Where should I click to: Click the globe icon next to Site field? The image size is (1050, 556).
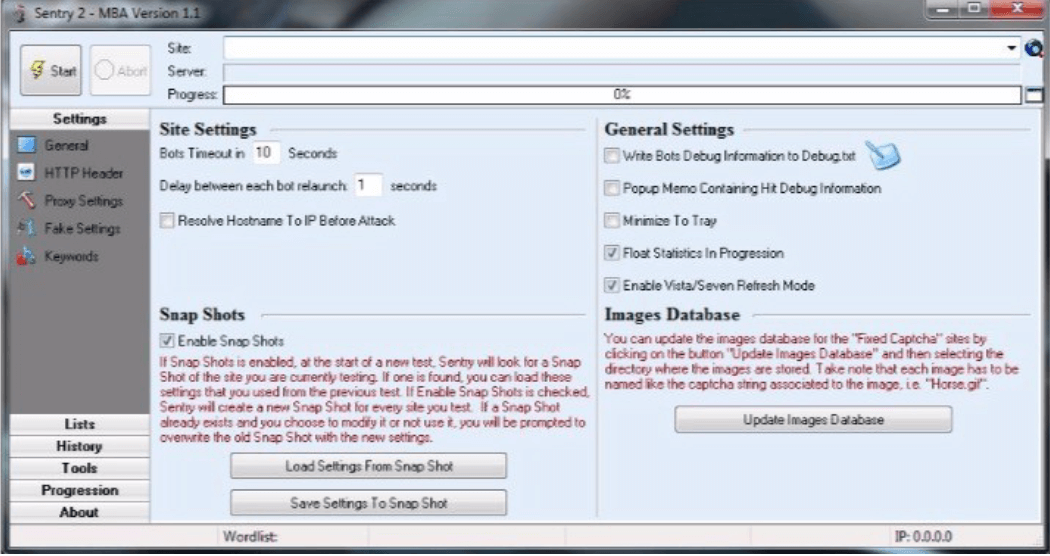click(x=1035, y=47)
